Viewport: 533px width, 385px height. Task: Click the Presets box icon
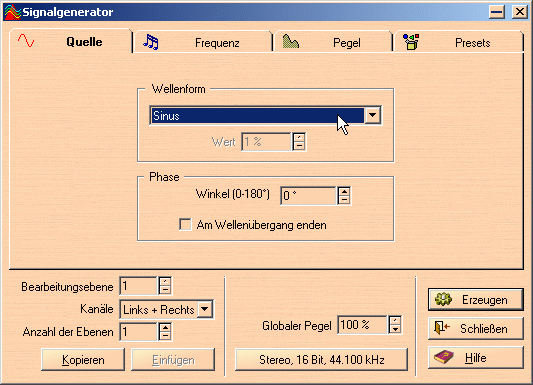click(411, 42)
